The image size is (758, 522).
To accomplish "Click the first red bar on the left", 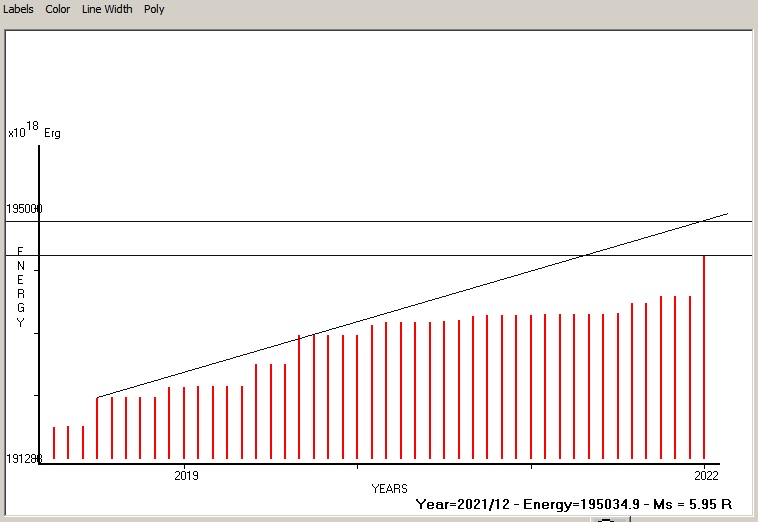I will (x=54, y=442).
